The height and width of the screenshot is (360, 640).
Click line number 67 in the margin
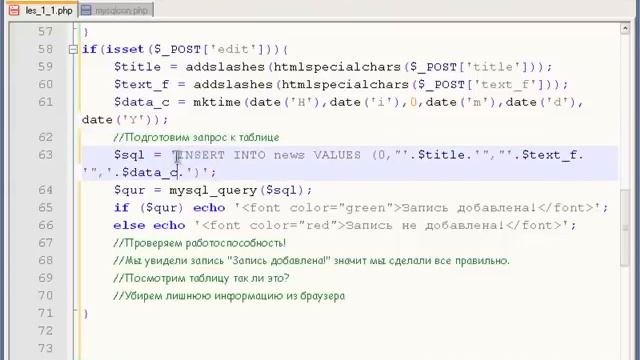(45, 242)
